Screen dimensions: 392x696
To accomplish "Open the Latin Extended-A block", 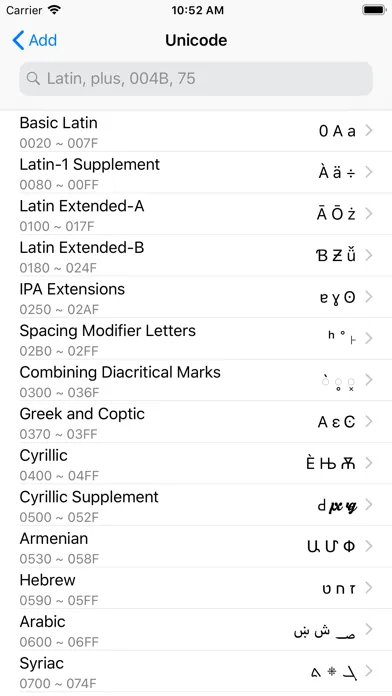I will 196,214.
